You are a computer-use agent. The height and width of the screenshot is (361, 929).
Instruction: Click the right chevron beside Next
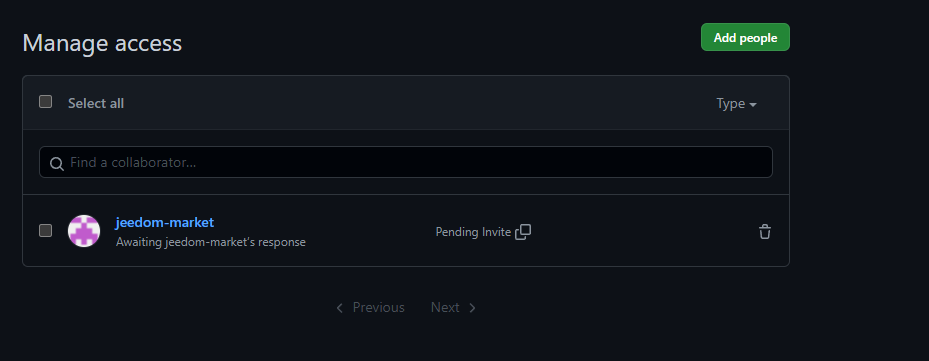pyautogui.click(x=472, y=308)
